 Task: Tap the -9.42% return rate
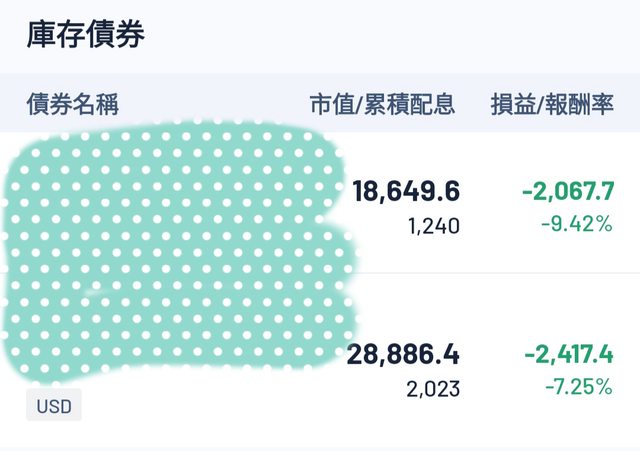click(576, 224)
